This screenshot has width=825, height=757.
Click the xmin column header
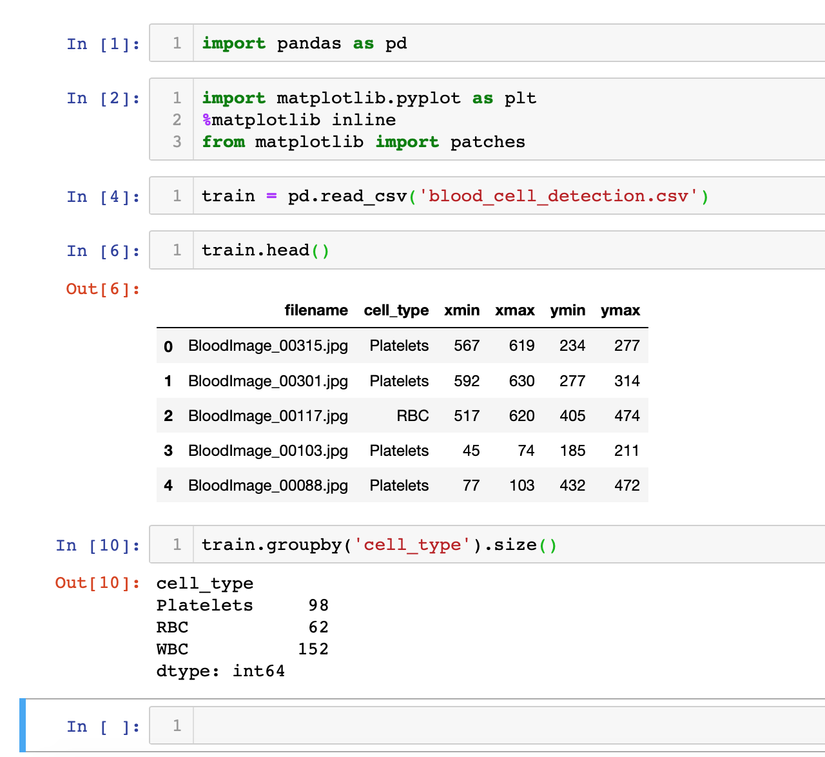pos(461,311)
